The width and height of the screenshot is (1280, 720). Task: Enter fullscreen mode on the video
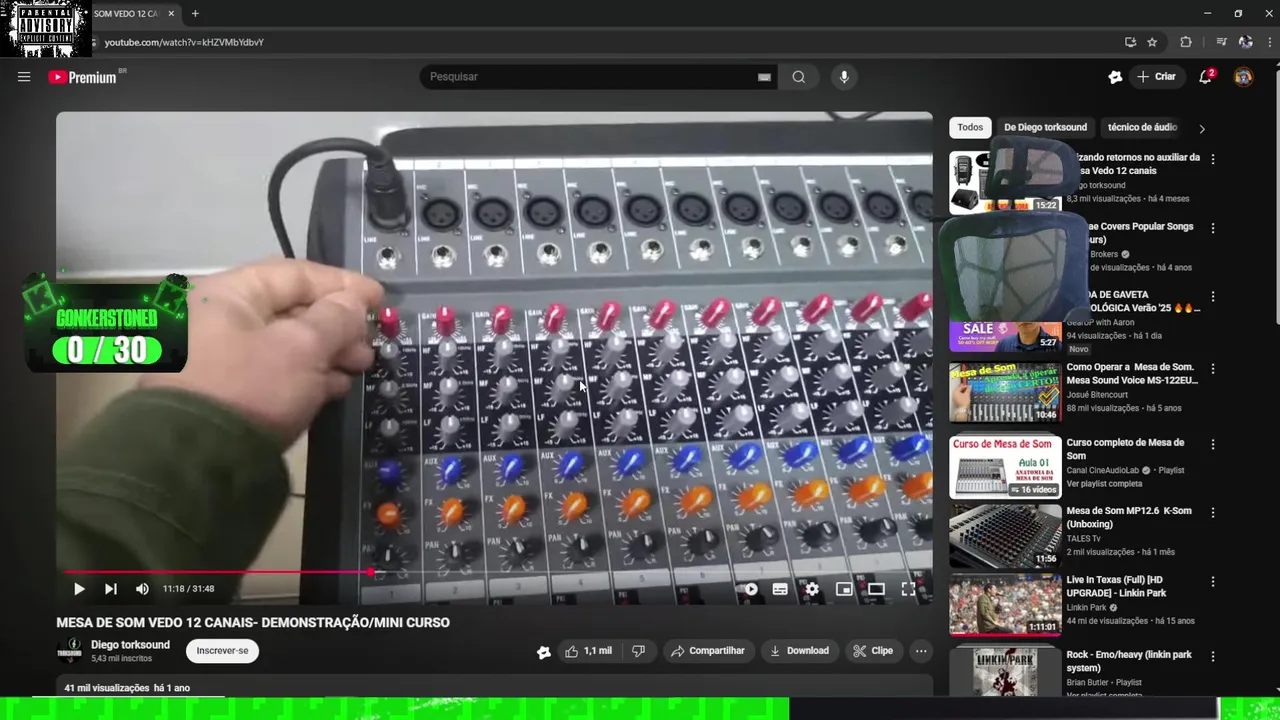[908, 589]
